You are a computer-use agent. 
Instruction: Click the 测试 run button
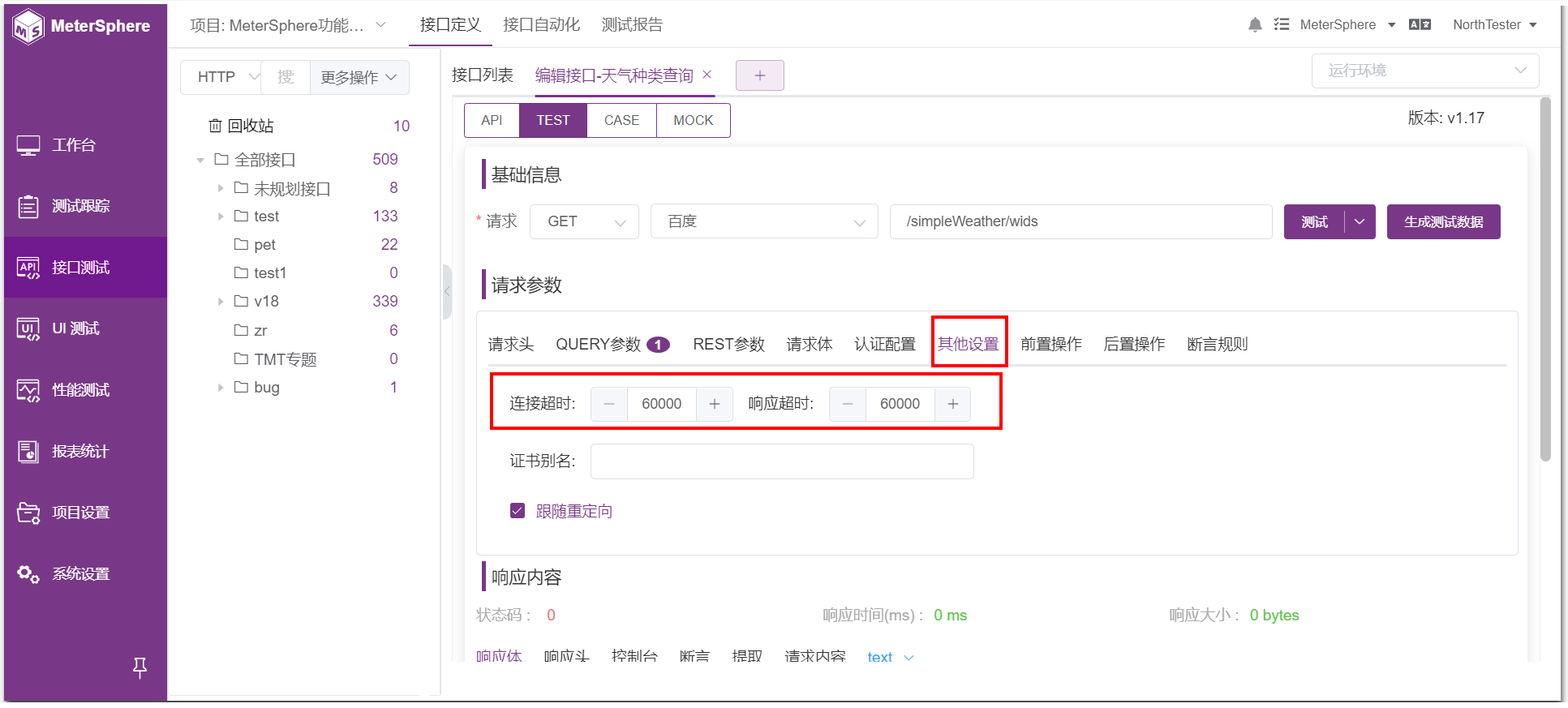(x=1314, y=222)
